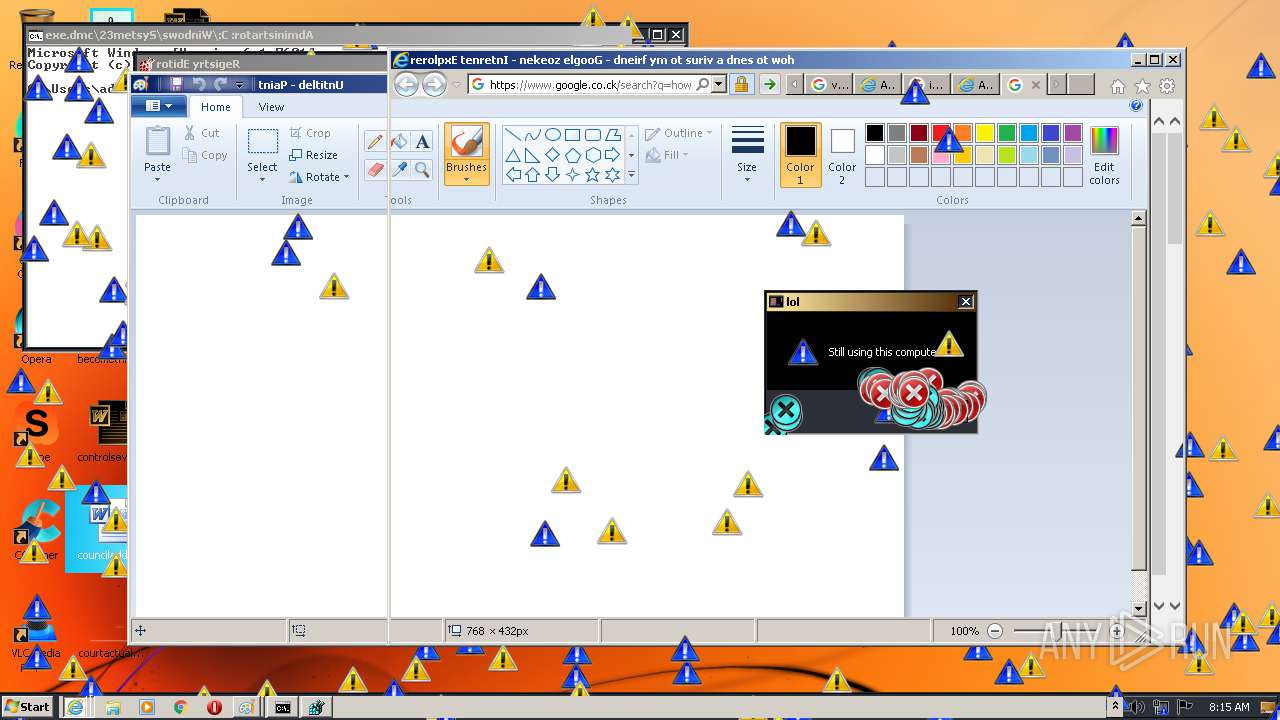Switch to the last Internet Explorer tab labeled A...
Screen dimensions: 1280x720
(976, 85)
